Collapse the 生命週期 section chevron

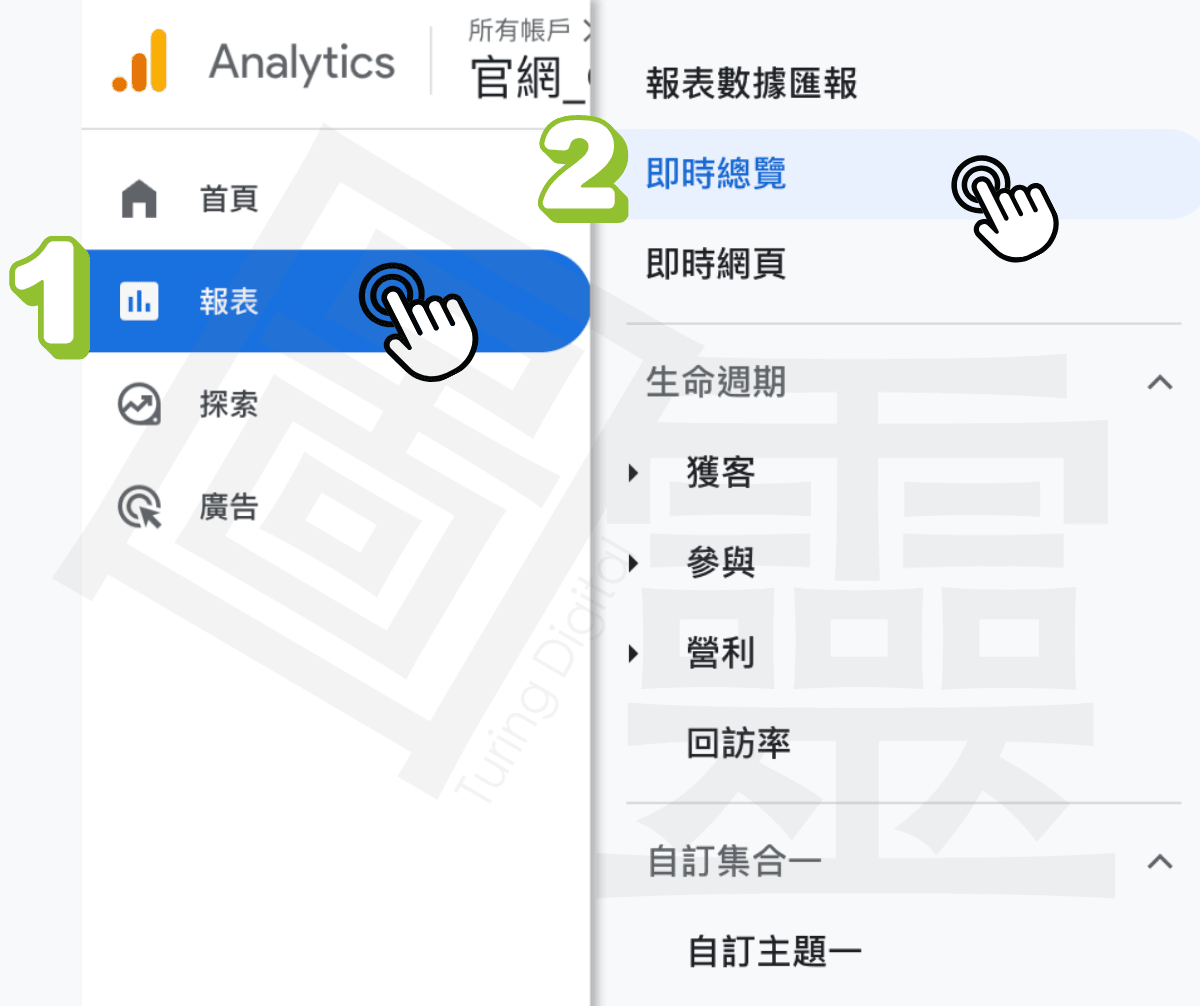point(1160,381)
